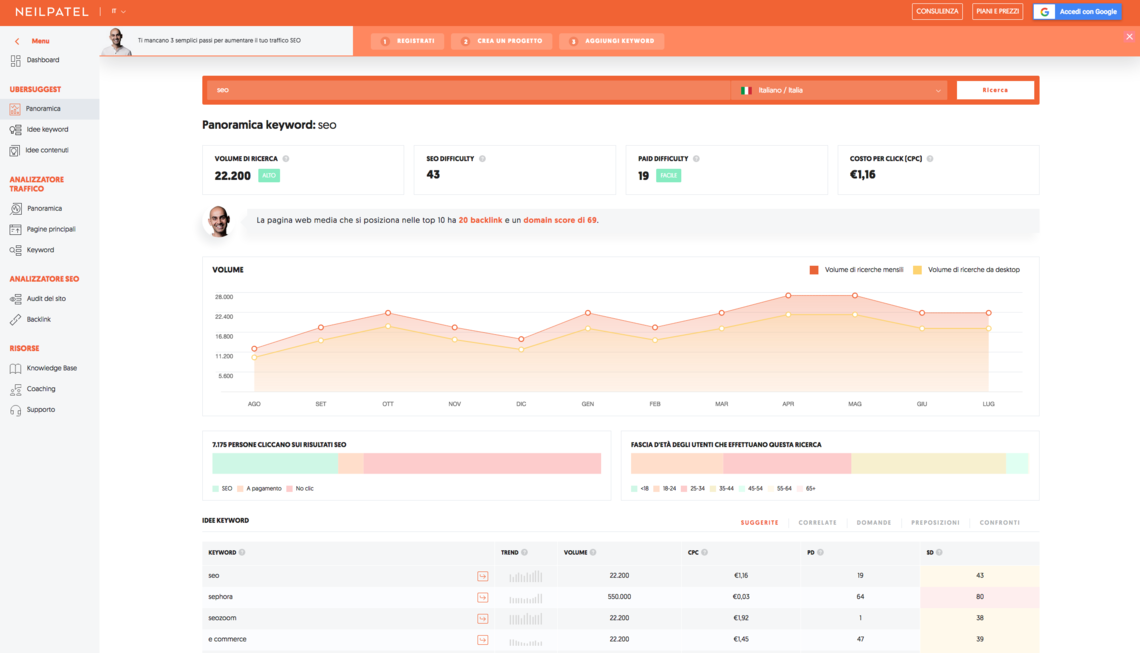Click the Knowledge Base text in sidebar
1140x653 pixels.
(x=52, y=369)
